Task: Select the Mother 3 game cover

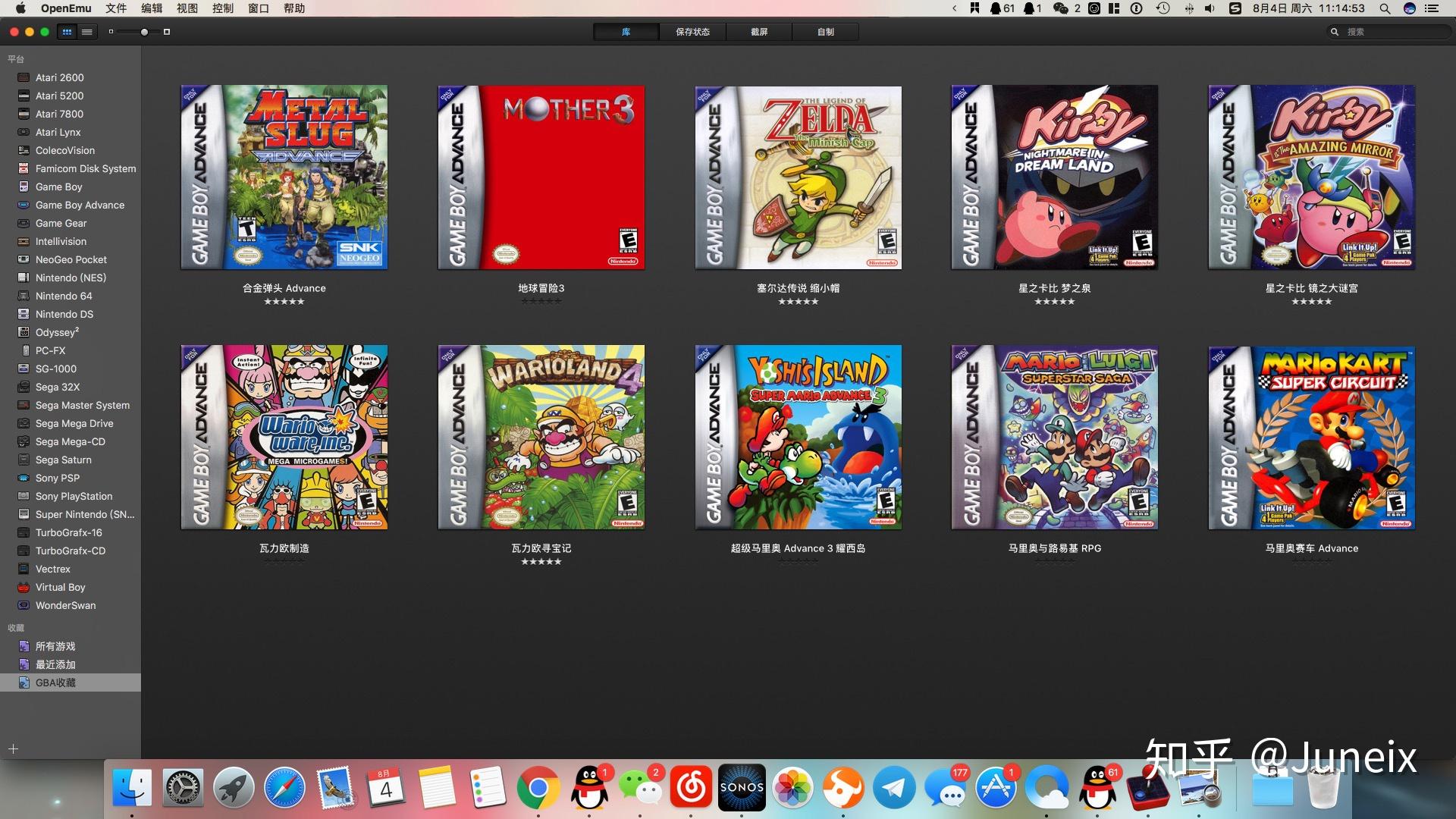Action: click(541, 177)
